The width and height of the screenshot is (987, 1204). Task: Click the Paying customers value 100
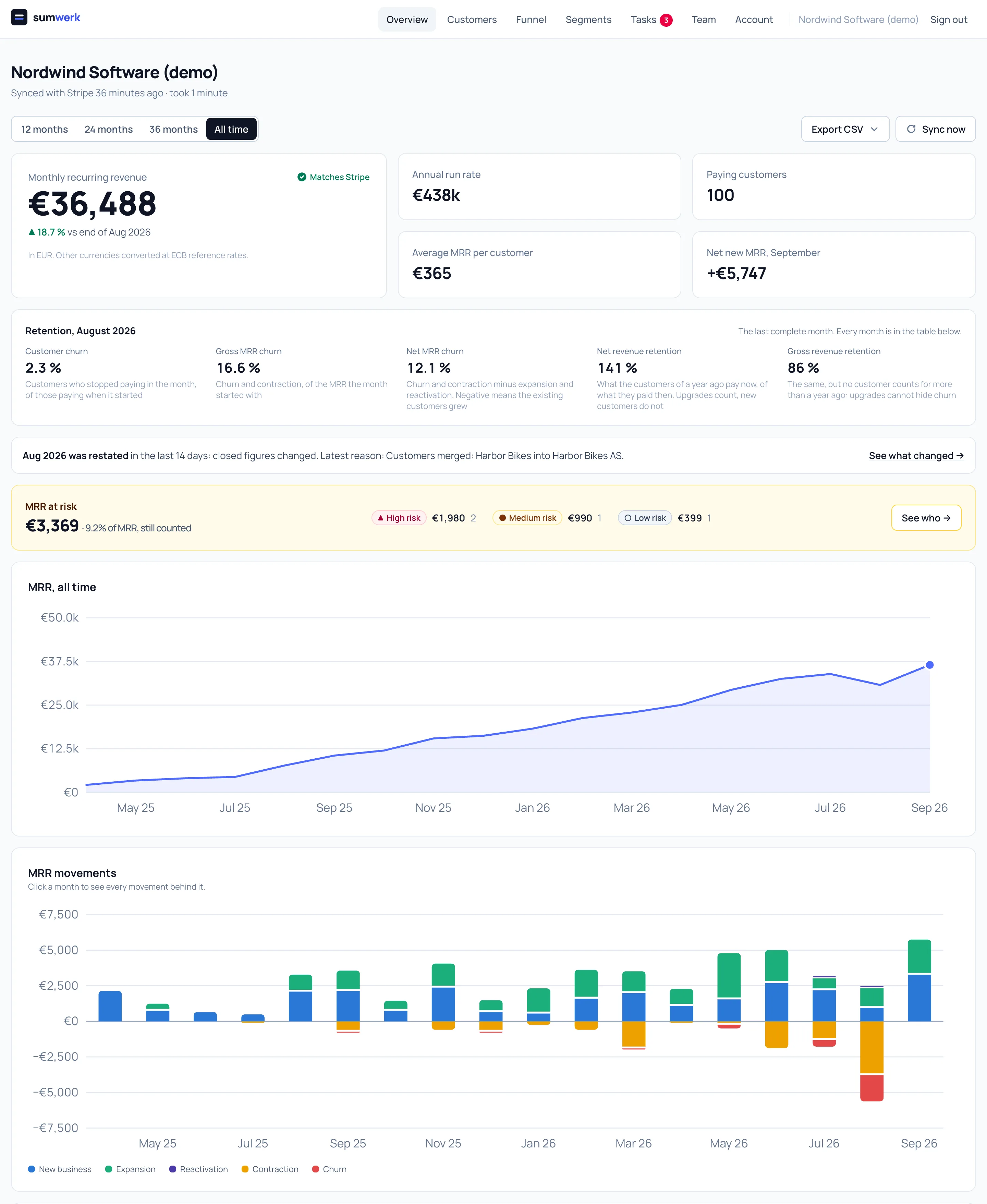click(720, 195)
